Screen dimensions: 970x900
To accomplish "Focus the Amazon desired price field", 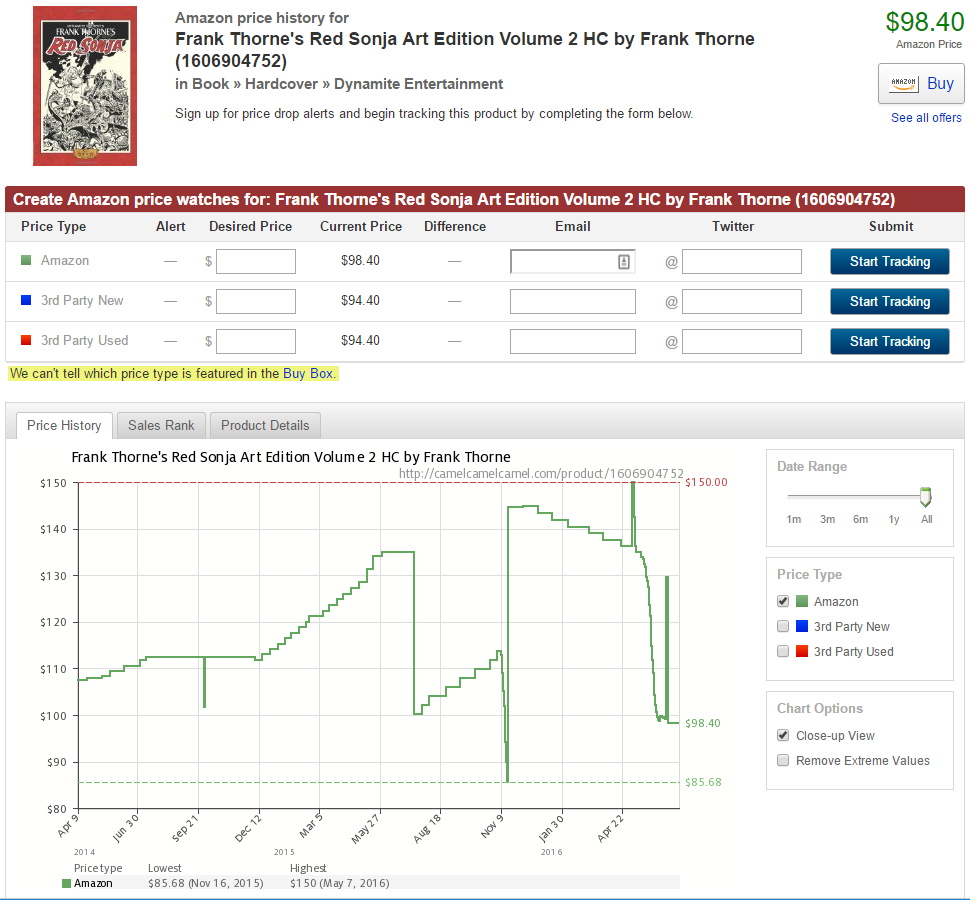I will 255,261.
